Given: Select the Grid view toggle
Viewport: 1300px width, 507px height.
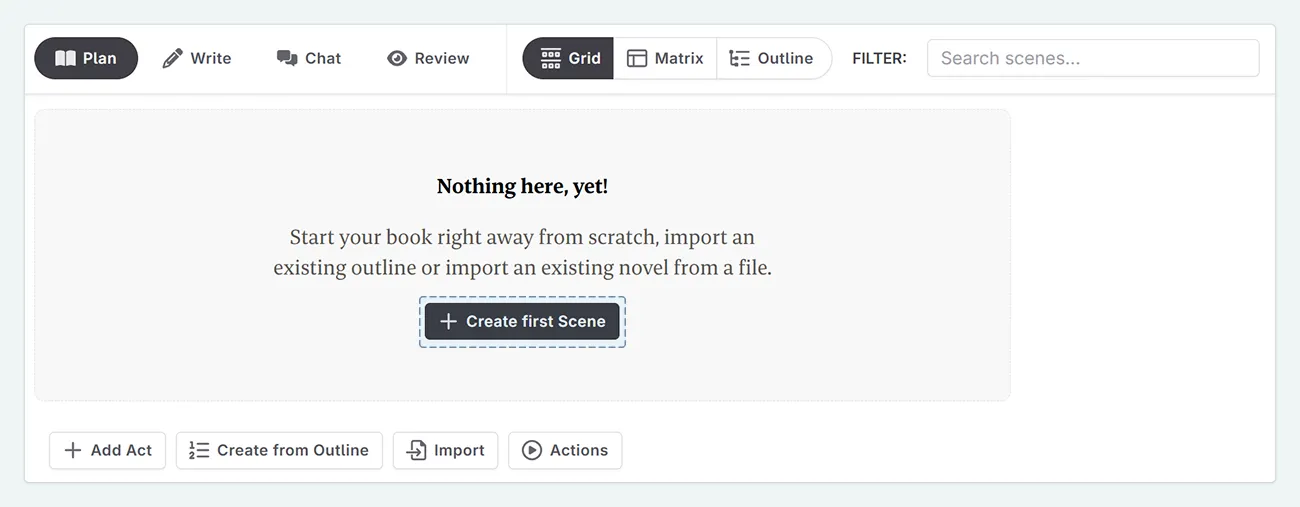Looking at the screenshot, I should 570,58.
